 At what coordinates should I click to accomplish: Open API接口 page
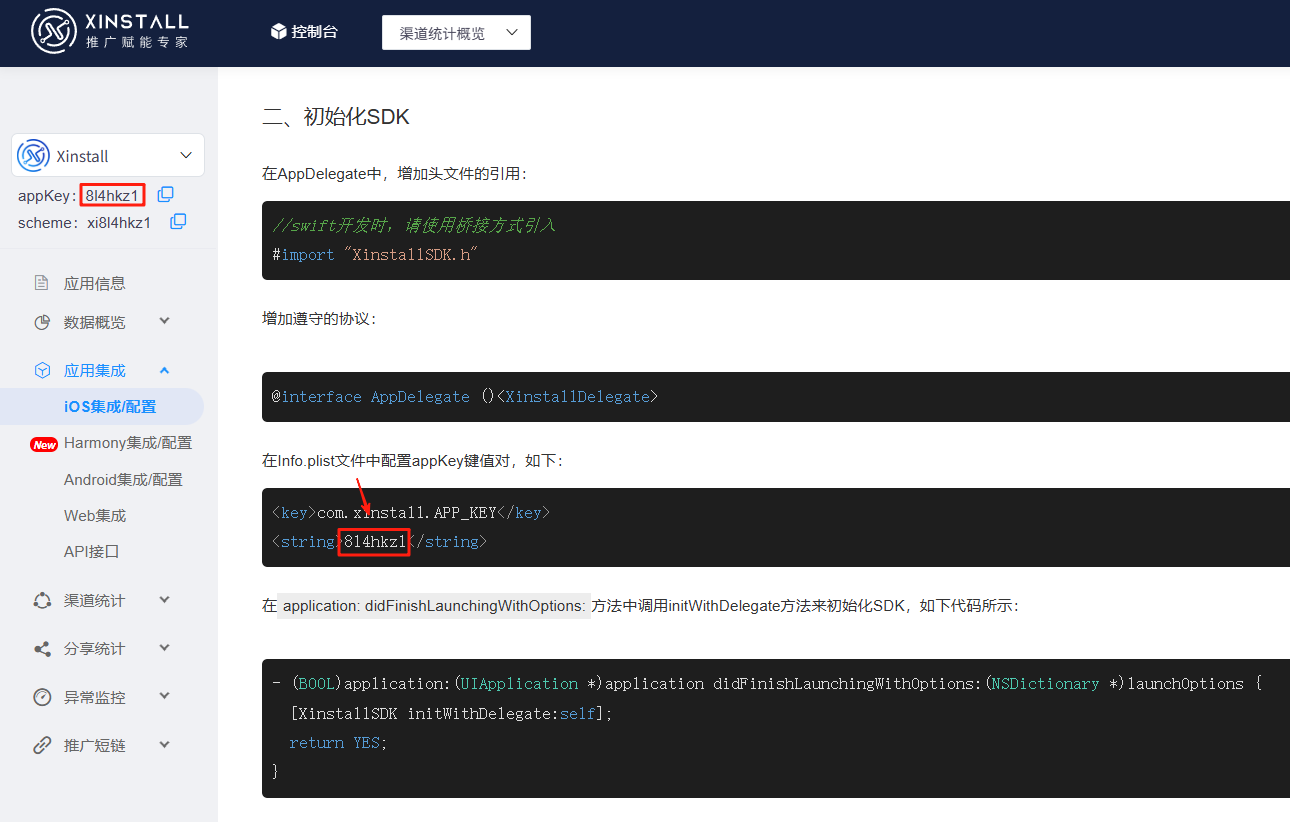click(92, 551)
